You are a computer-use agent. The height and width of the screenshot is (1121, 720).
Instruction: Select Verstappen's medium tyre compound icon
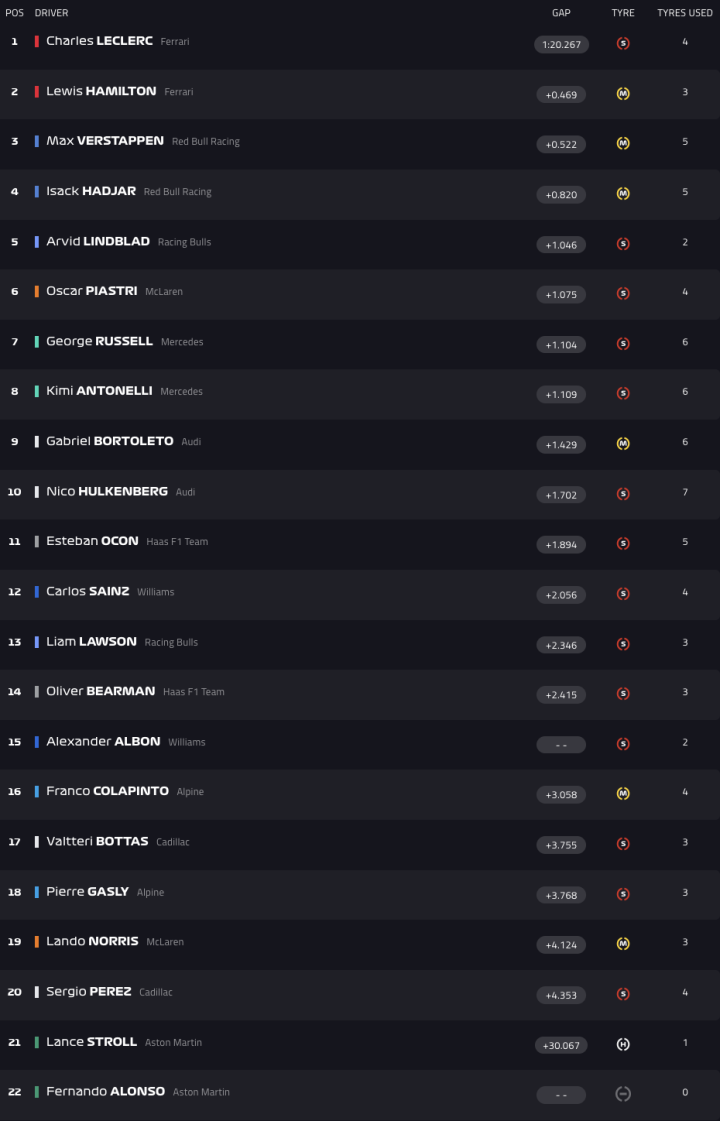pos(623,144)
